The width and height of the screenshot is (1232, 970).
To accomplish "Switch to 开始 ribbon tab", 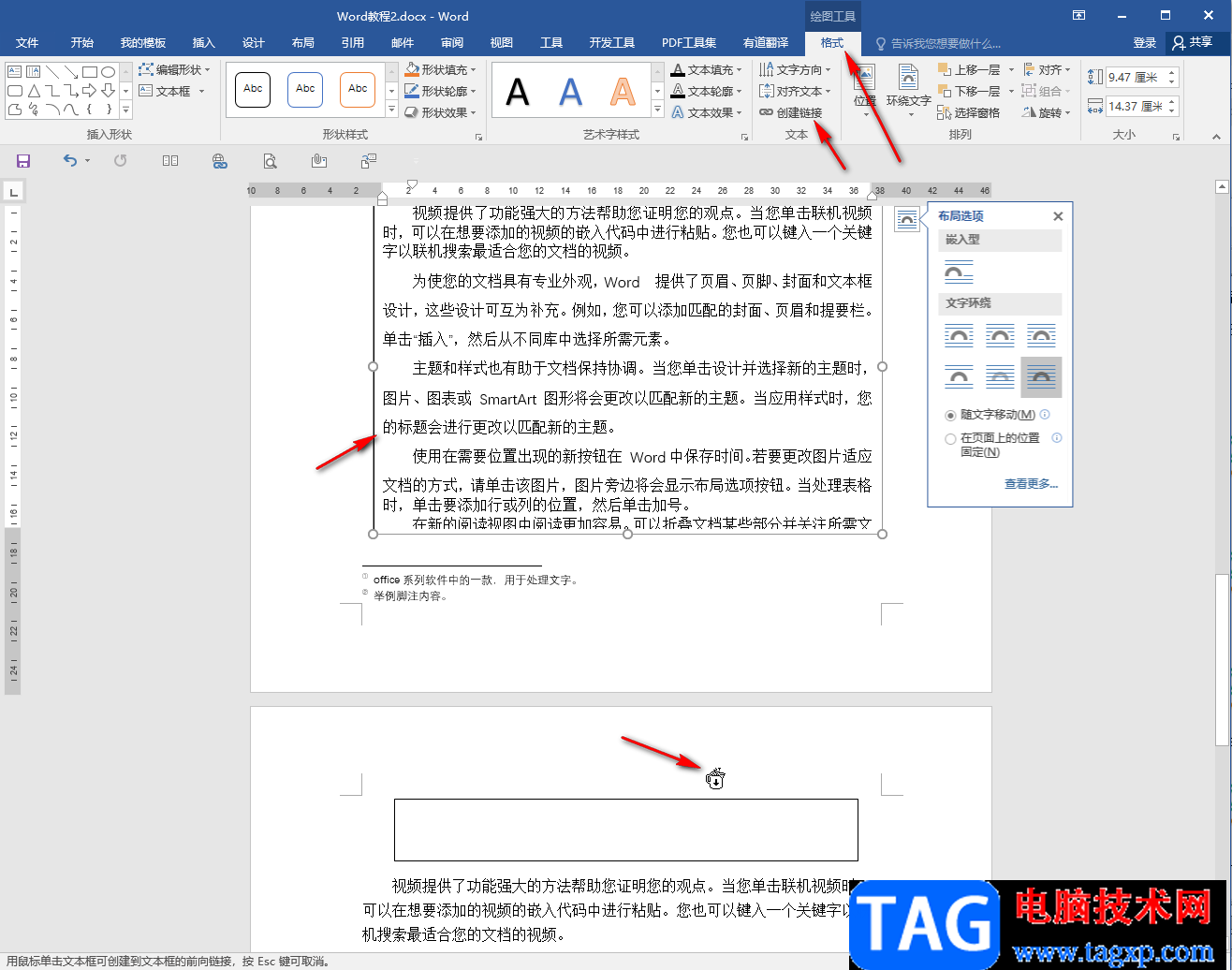I will [x=82, y=43].
